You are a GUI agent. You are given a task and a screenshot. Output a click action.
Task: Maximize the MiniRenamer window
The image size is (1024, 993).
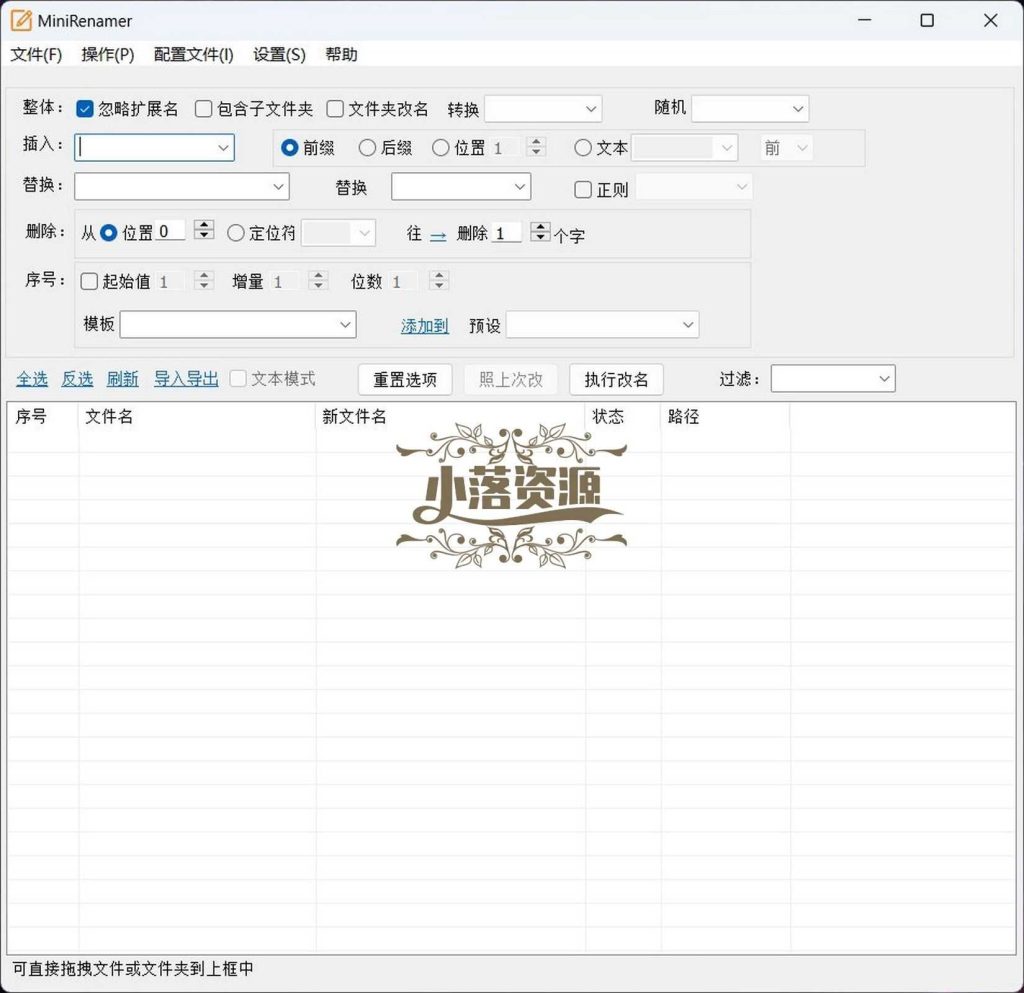coord(927,21)
